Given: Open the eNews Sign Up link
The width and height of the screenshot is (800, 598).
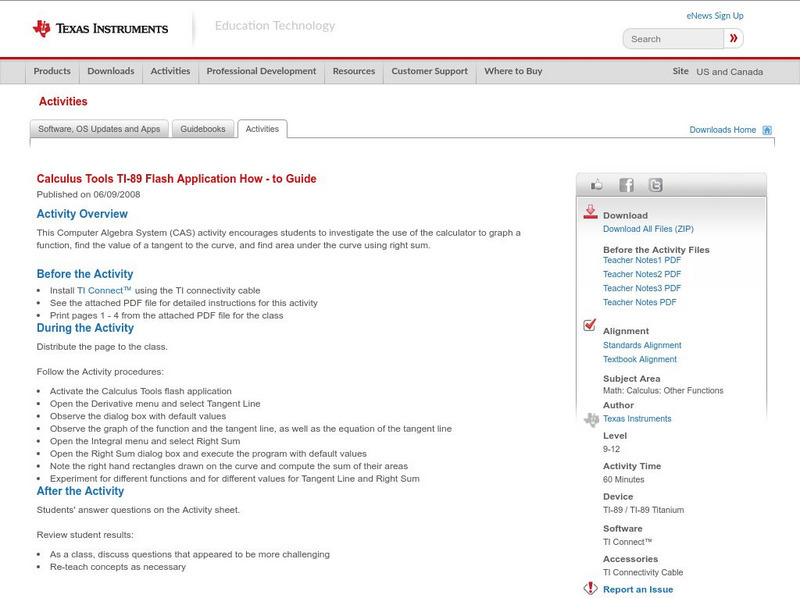Looking at the screenshot, I should (x=715, y=16).
